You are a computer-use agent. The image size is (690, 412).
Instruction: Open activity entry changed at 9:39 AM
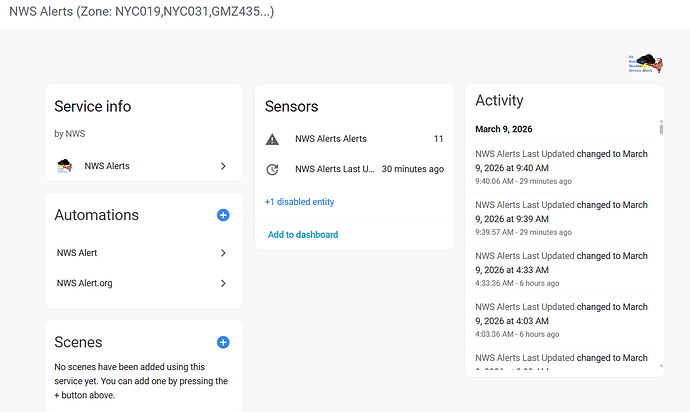[x=562, y=218]
